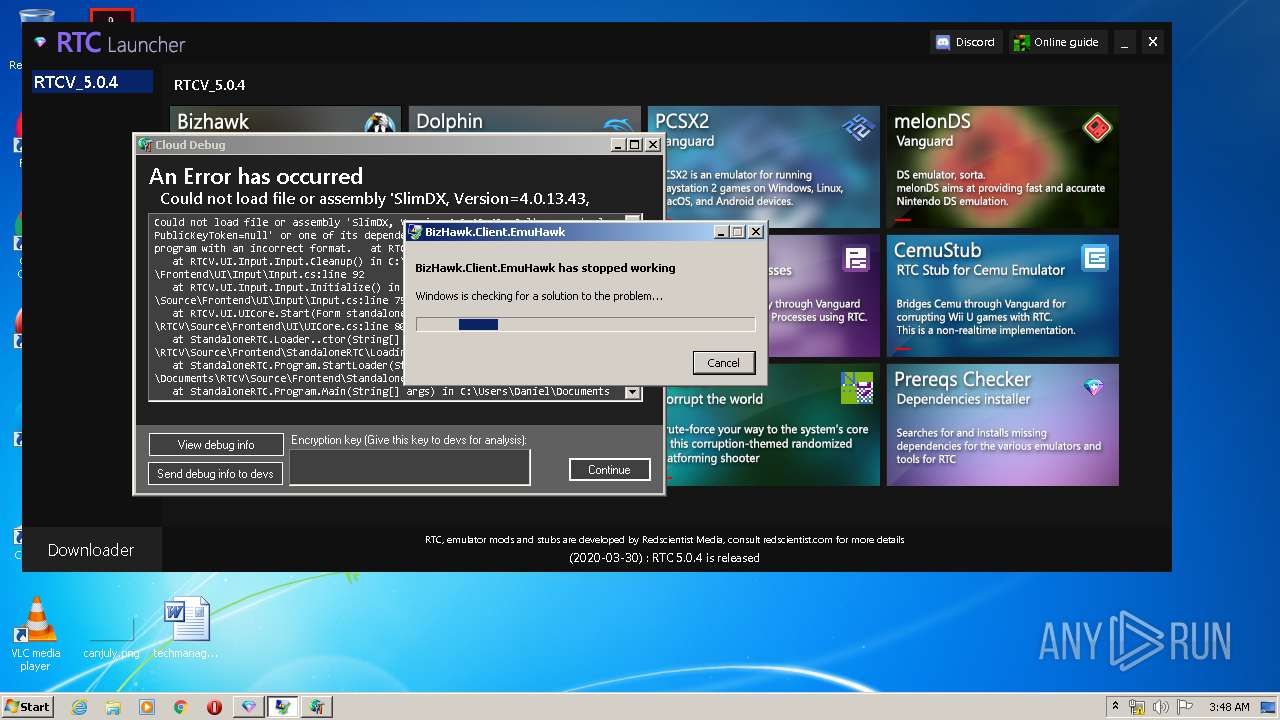Close the Cloud Debug window
The height and width of the screenshot is (720, 1280).
click(652, 144)
